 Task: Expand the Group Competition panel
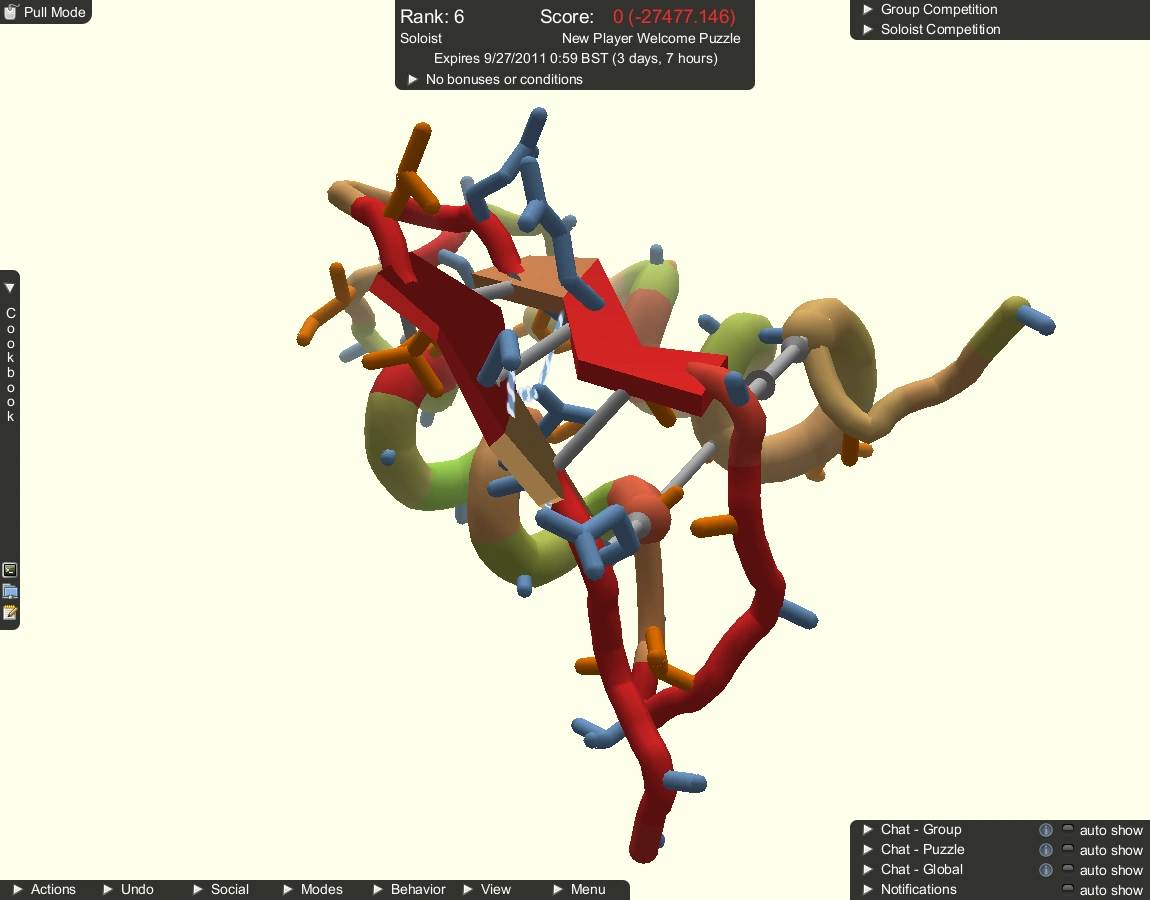pyautogui.click(x=867, y=9)
